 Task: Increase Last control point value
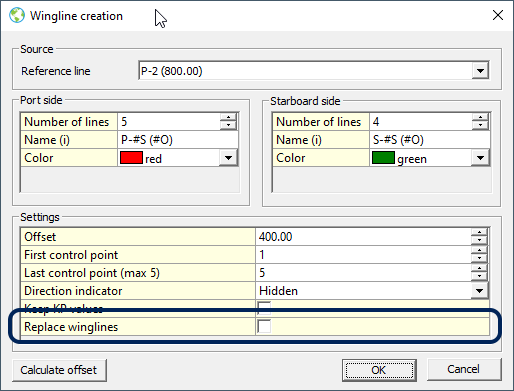point(479,269)
